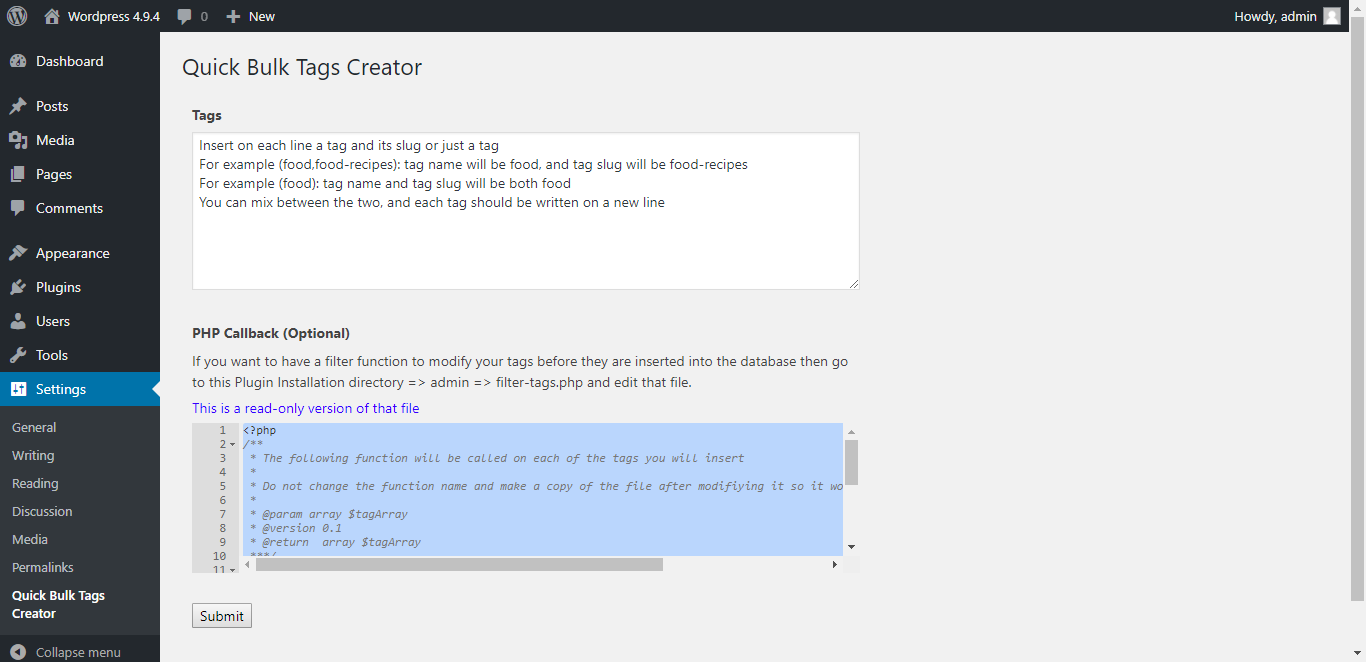The image size is (1366, 662).
Task: Click the "Tags" field label
Action: (x=207, y=115)
